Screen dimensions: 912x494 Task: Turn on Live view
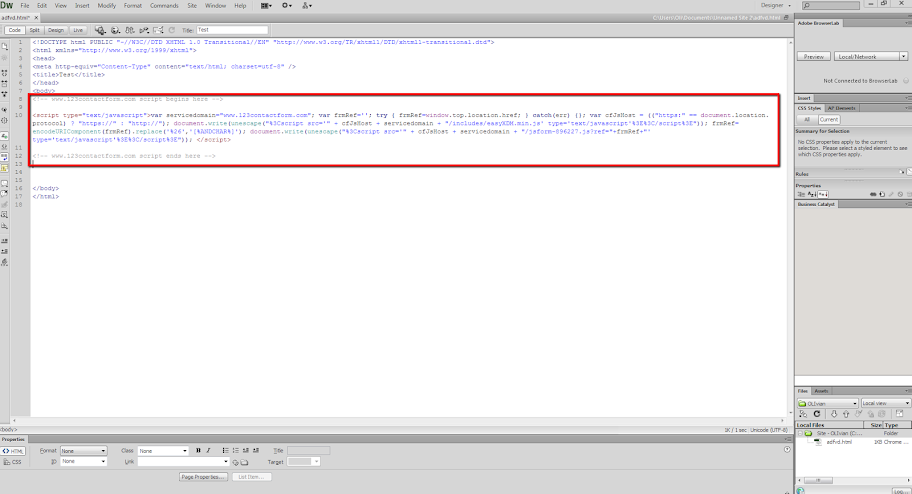pos(78,30)
